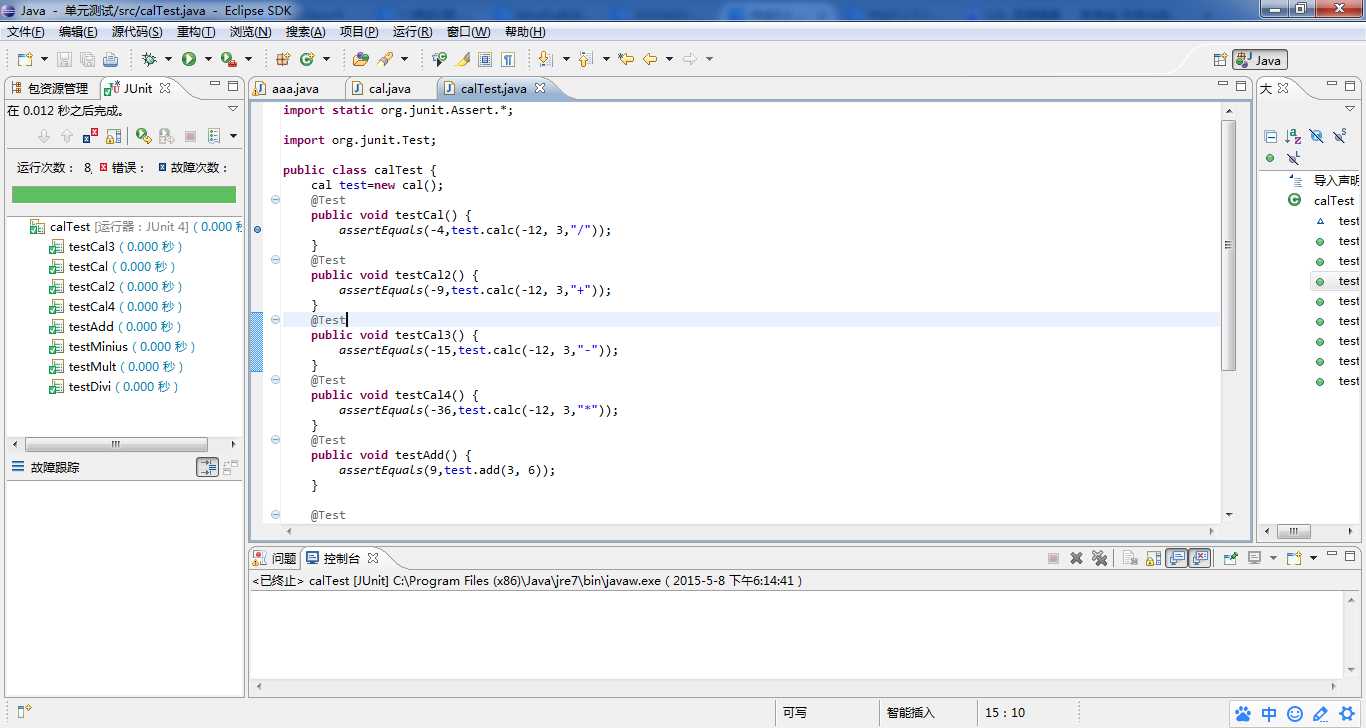The image size is (1366, 728).
Task: Switch to 问题 tab
Action: pyautogui.click(x=275, y=558)
